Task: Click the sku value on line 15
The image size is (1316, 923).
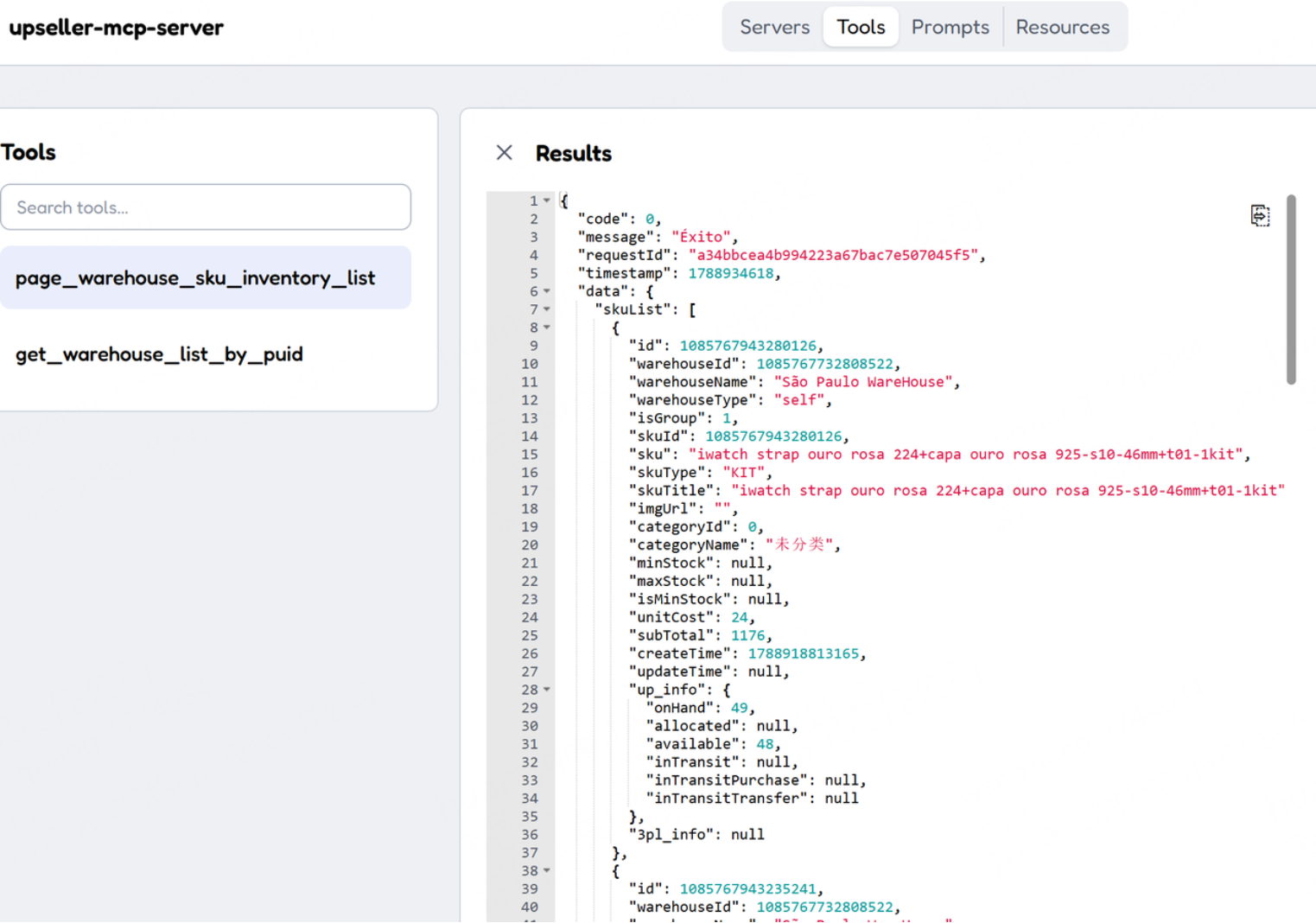Action: [965, 455]
